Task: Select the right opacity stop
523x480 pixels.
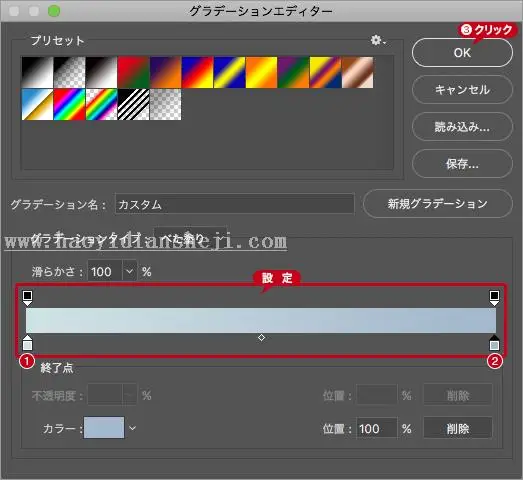Action: 494,298
